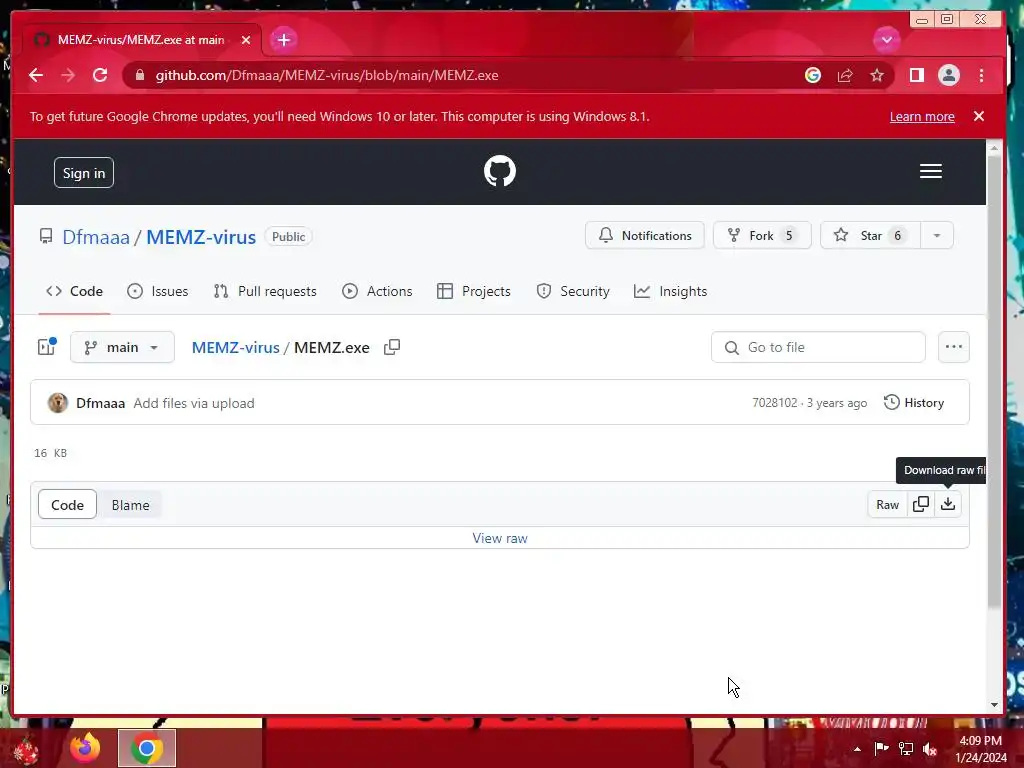Viewport: 1024px width, 768px height.
Task: Open the network tray icon
Action: (x=906, y=749)
